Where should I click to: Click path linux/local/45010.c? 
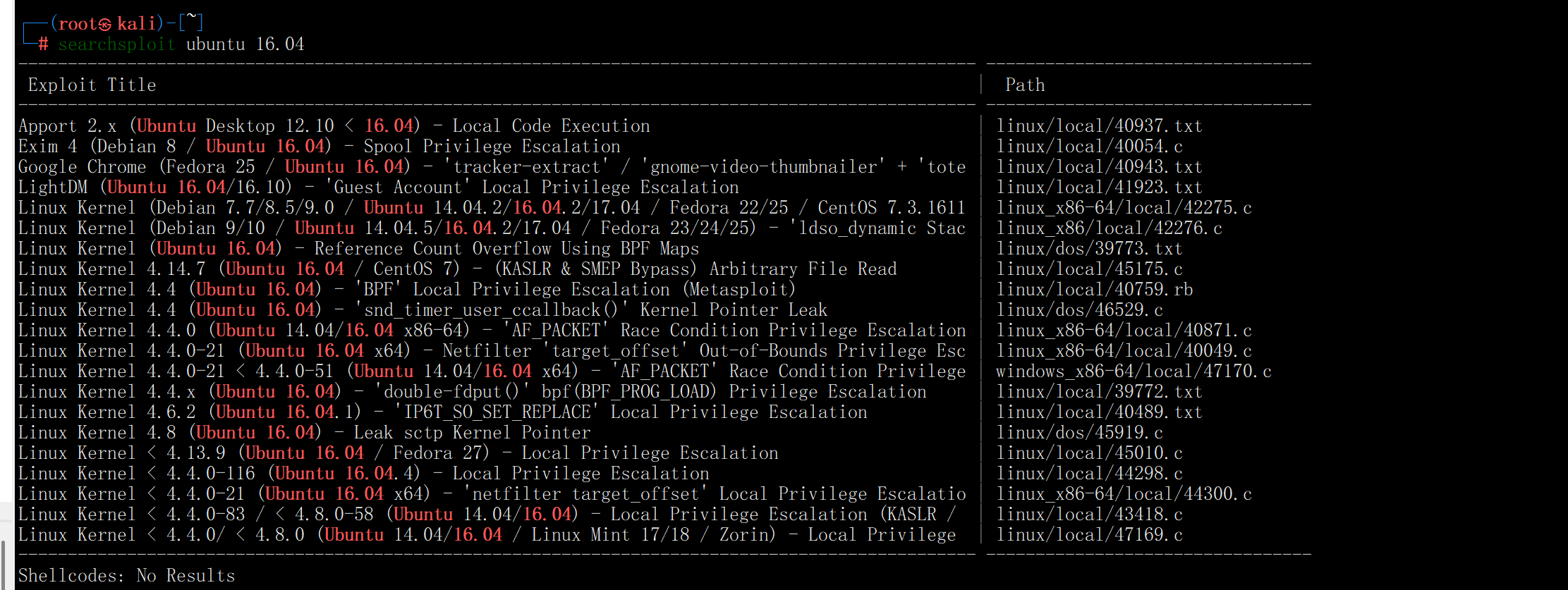[1089, 453]
